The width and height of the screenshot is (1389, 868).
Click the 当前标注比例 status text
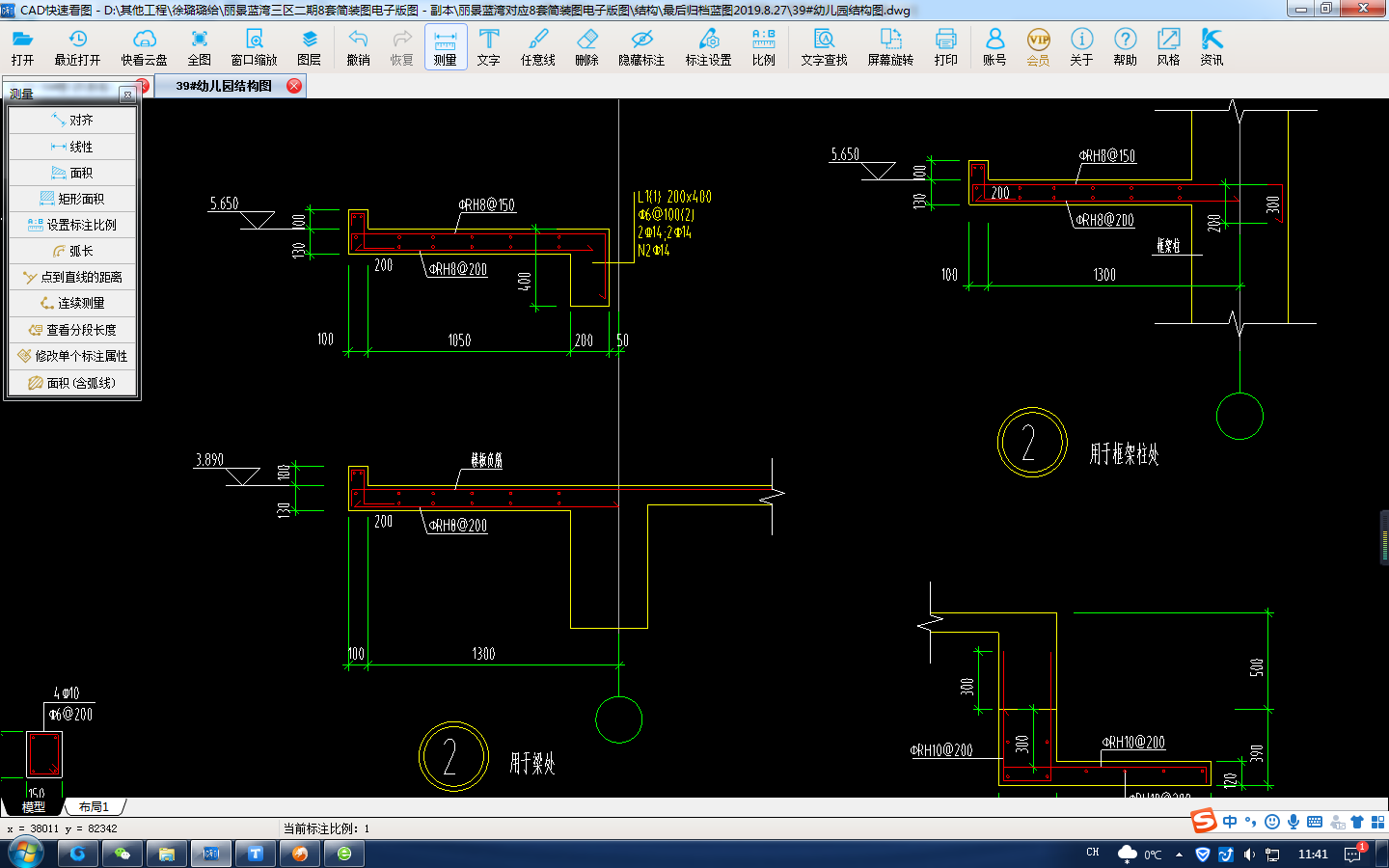click(x=326, y=828)
